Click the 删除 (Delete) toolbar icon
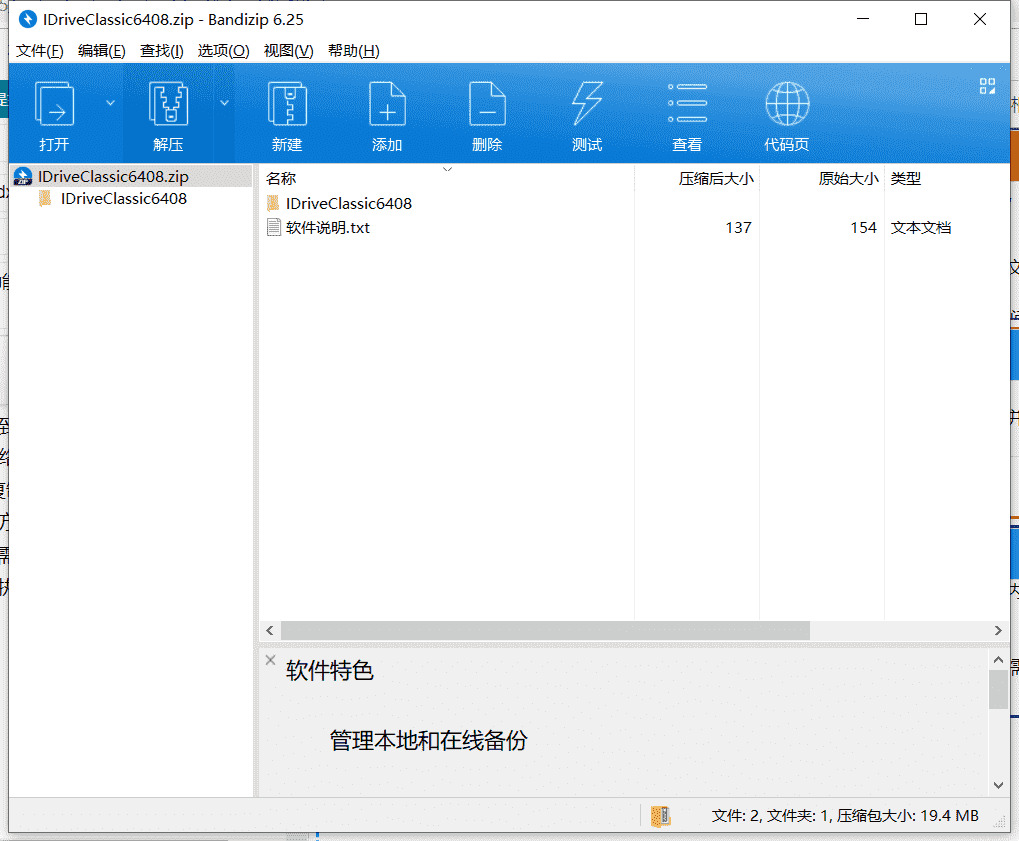1019x841 pixels. point(487,104)
